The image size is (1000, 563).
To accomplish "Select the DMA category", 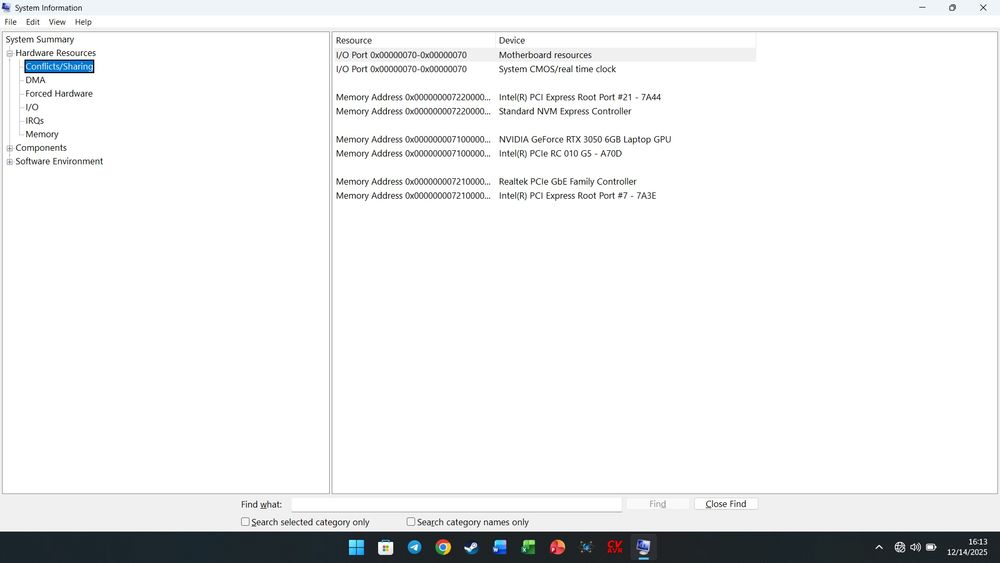I will tap(35, 80).
